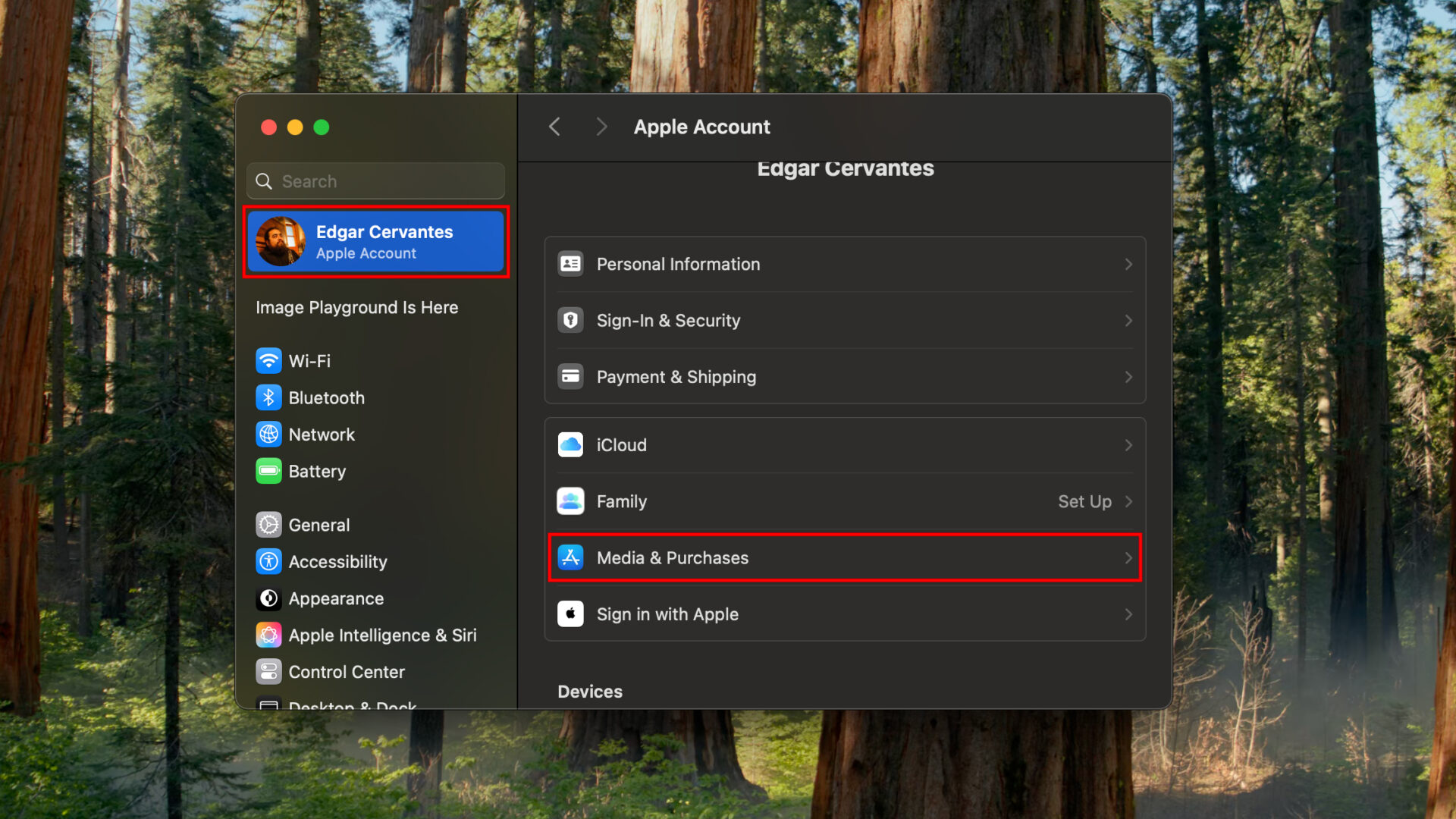This screenshot has width=1456, height=819.
Task: Open Personal Information via its contact card icon
Action: click(x=570, y=264)
